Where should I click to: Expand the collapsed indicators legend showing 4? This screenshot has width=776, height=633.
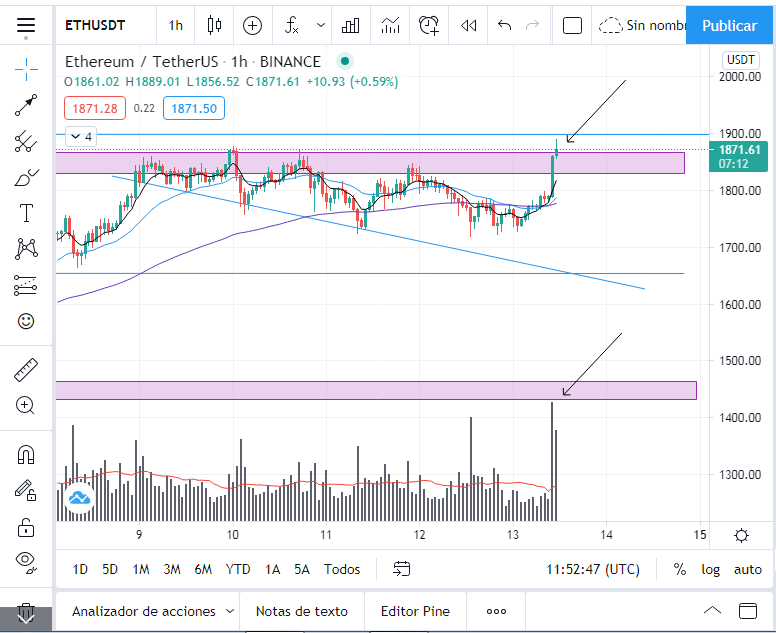coord(81,137)
